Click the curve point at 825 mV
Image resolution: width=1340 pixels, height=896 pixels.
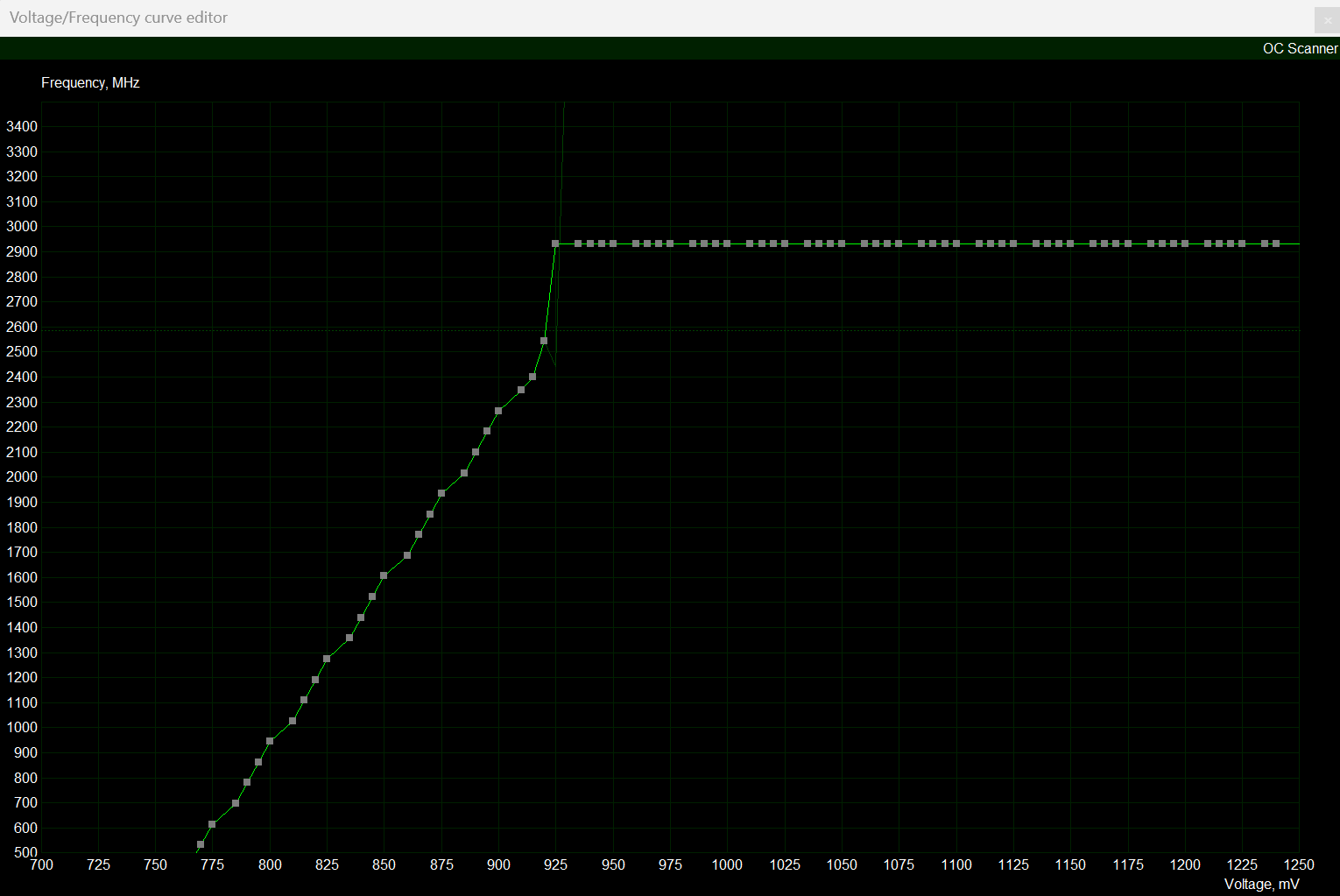tap(327, 659)
